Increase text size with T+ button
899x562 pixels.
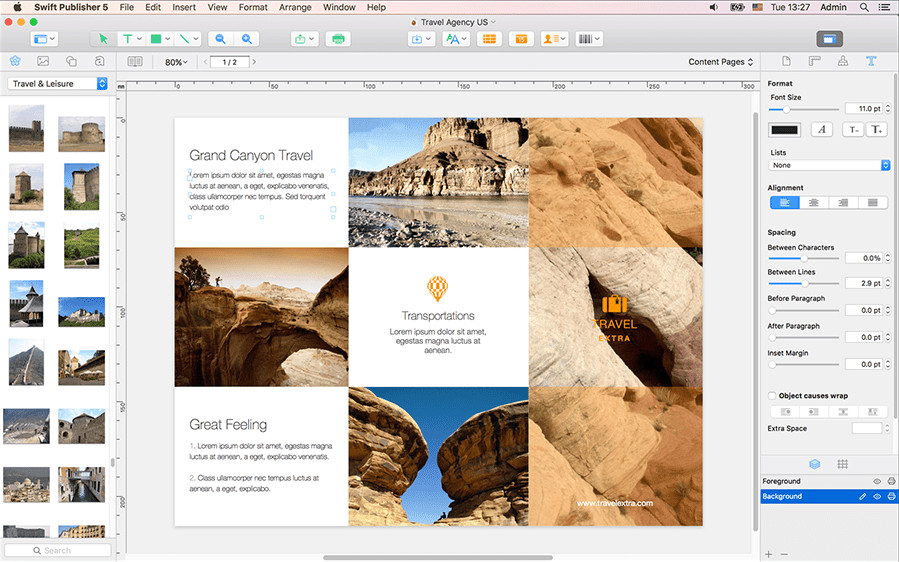(x=876, y=129)
